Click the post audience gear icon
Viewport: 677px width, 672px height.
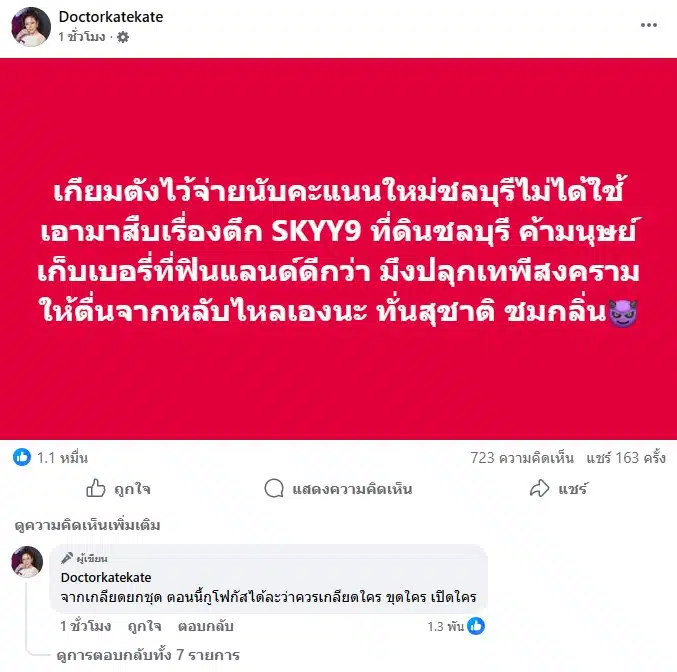point(123,37)
